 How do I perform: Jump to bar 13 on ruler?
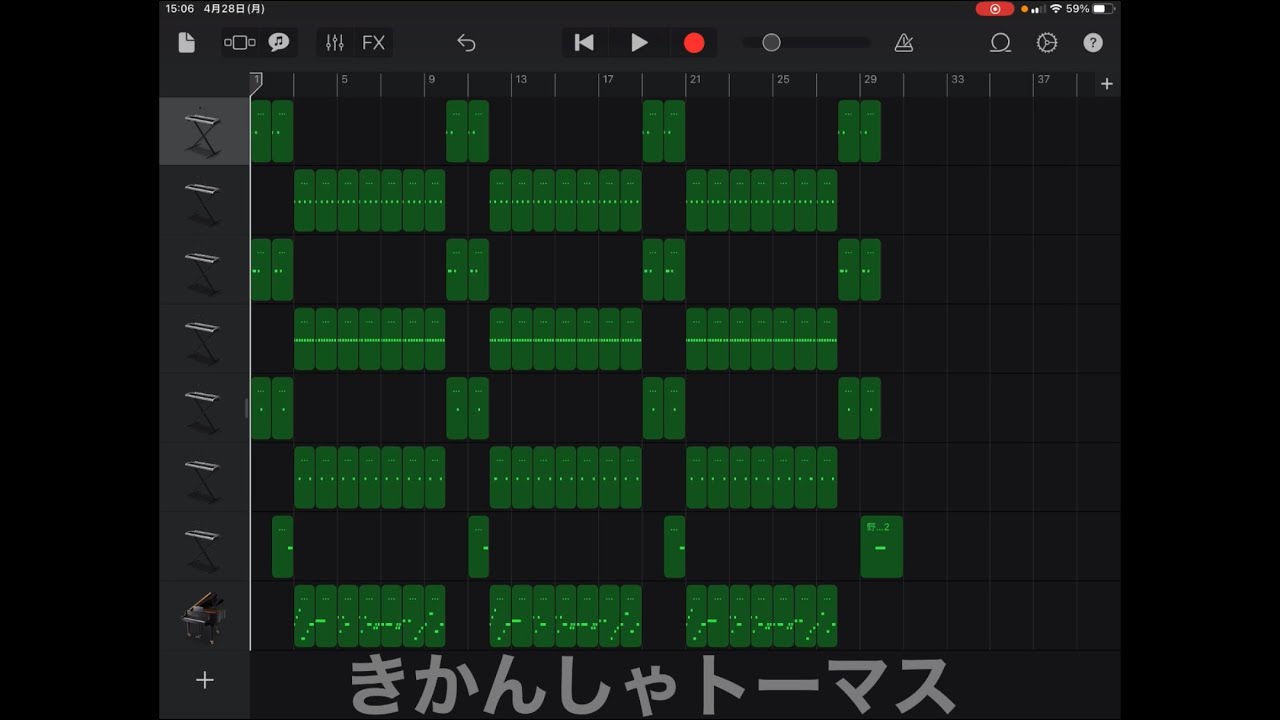520,79
